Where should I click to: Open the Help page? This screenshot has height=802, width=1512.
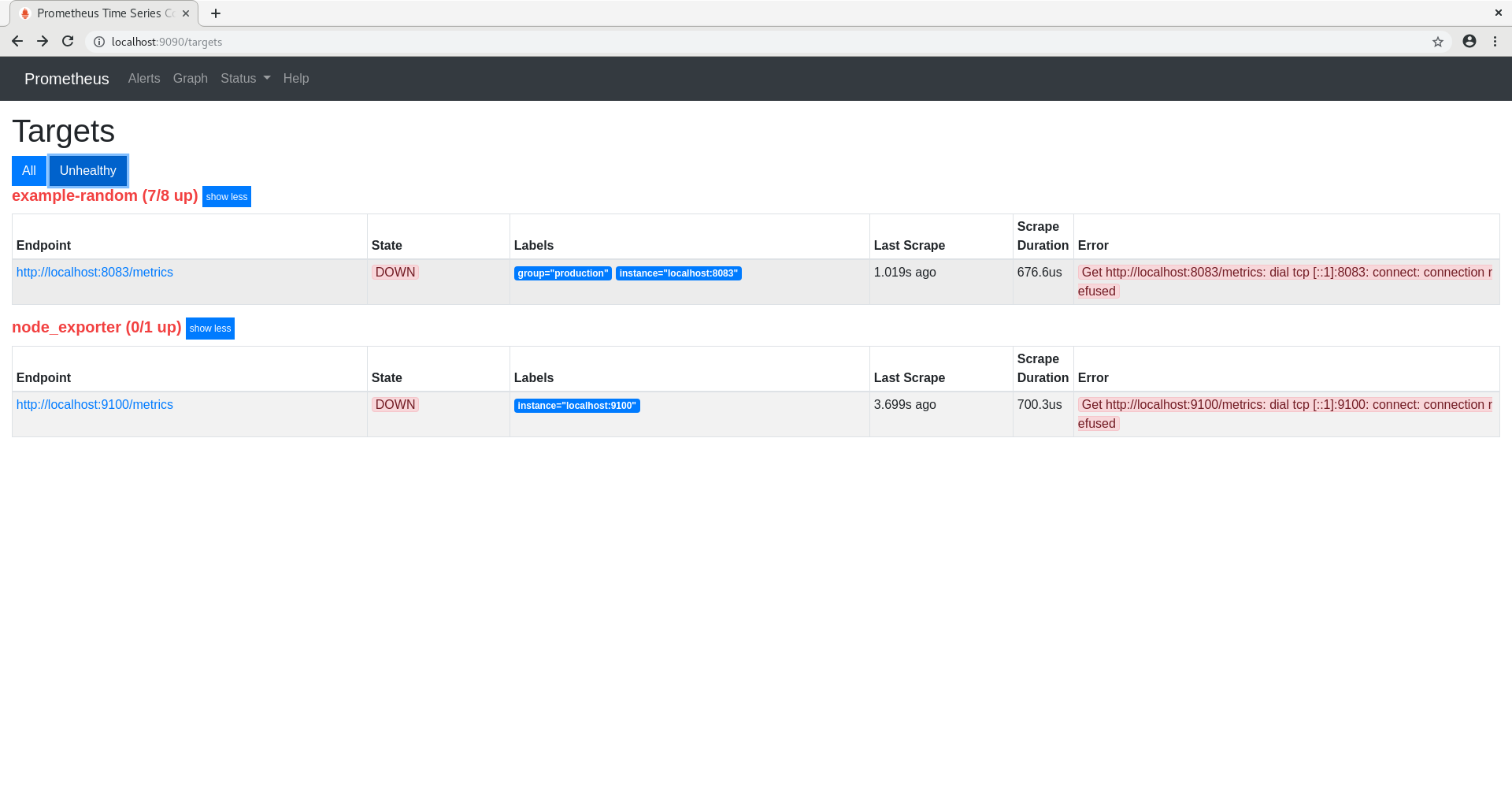pos(296,79)
